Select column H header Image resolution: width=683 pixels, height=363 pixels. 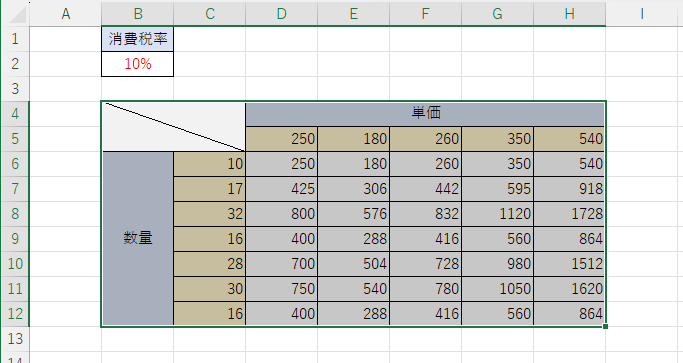tap(569, 14)
